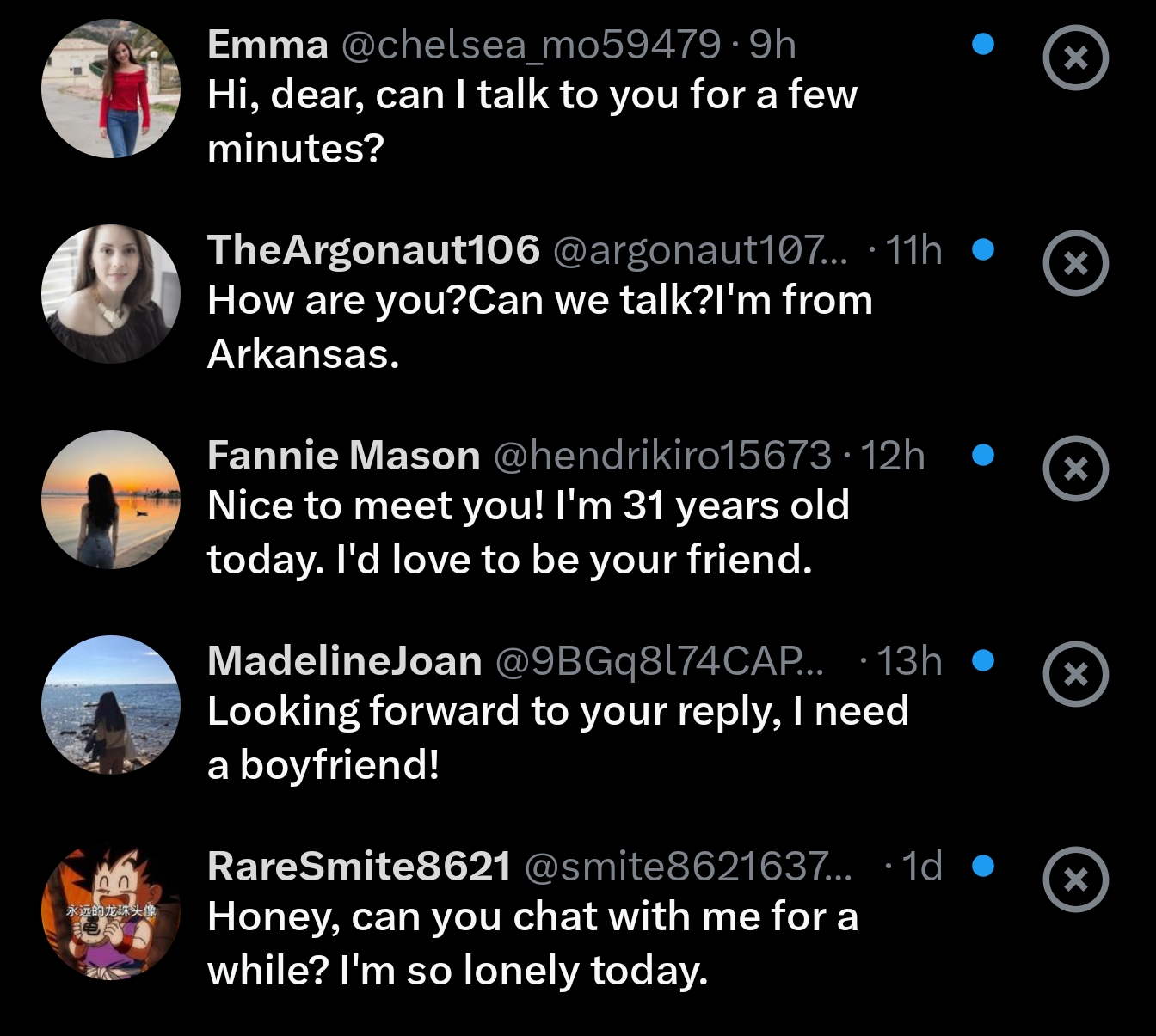Click the @9BGq8l74CAP username handle
The height and width of the screenshot is (1036, 1156).
click(x=659, y=661)
